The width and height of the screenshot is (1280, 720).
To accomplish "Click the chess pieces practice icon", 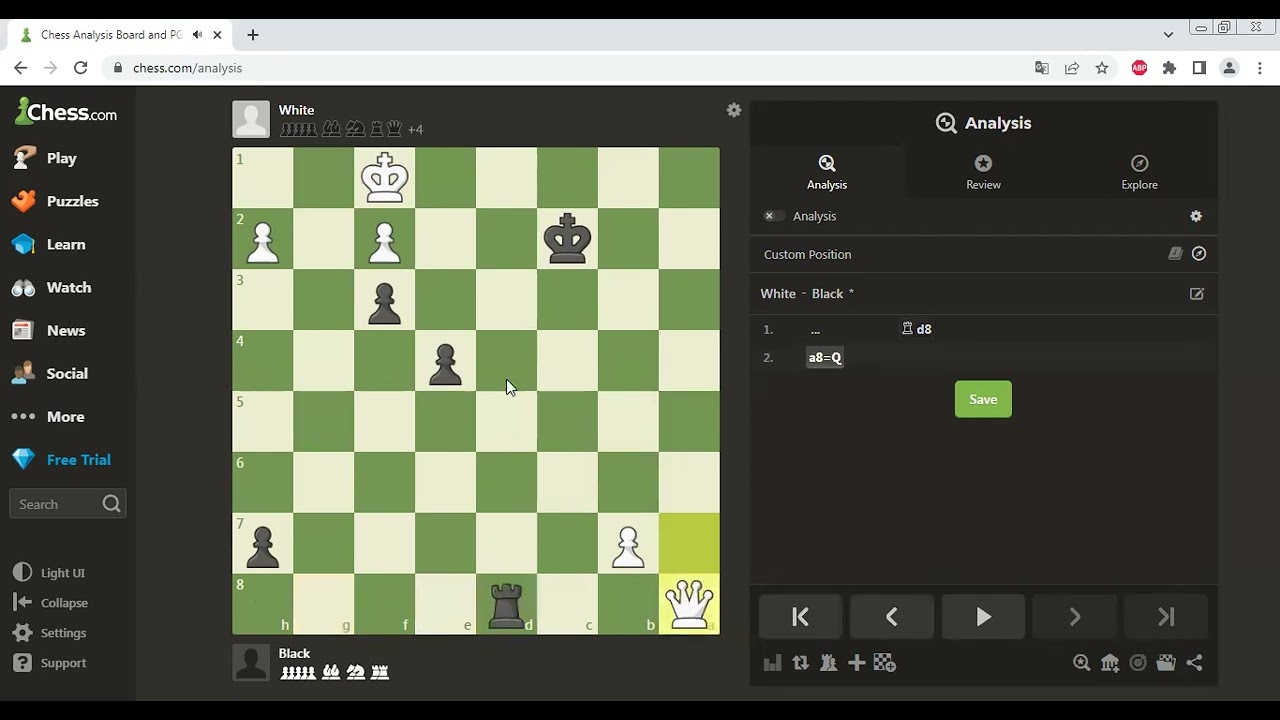I will pyautogui.click(x=828, y=663).
